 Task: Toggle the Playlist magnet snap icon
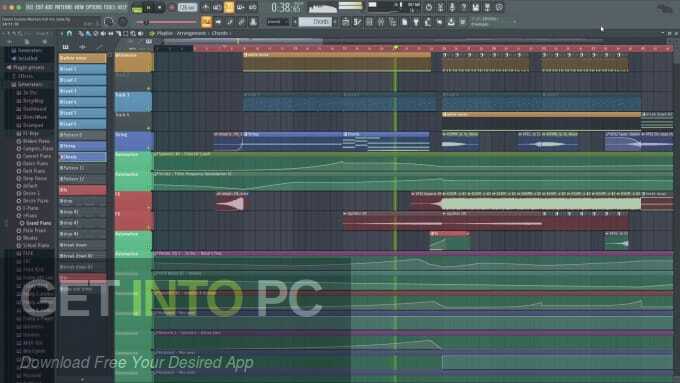pyautogui.click(x=69, y=33)
